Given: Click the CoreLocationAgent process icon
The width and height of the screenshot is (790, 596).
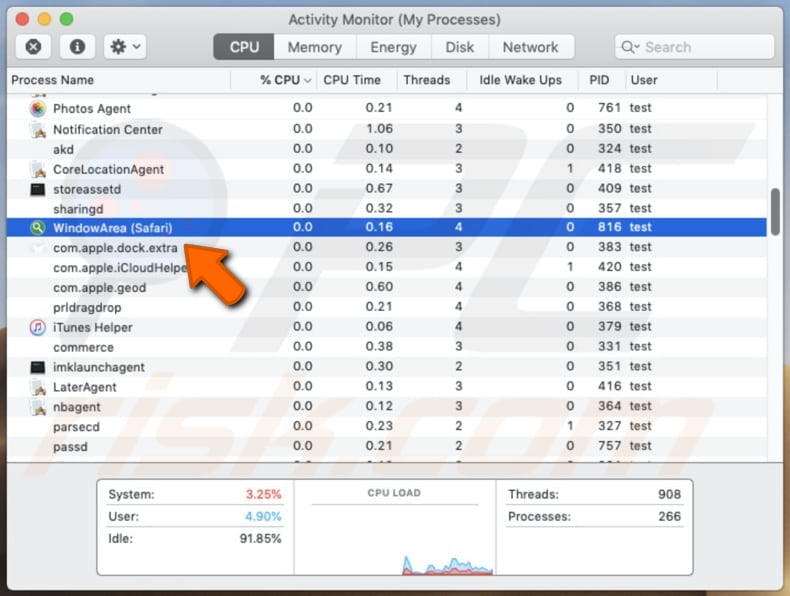Looking at the screenshot, I should coord(38,169).
